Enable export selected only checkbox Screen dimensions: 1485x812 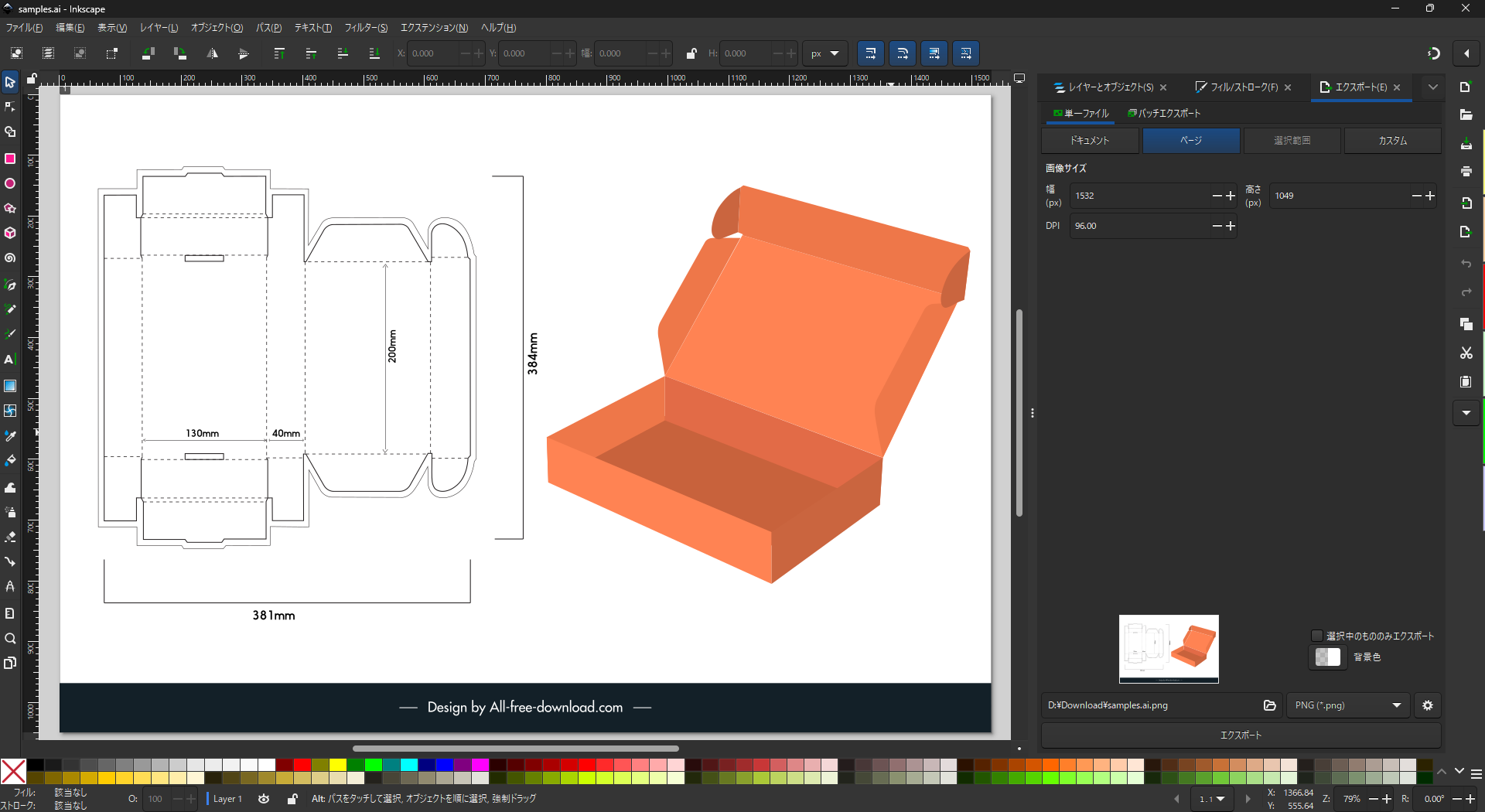pos(1316,636)
